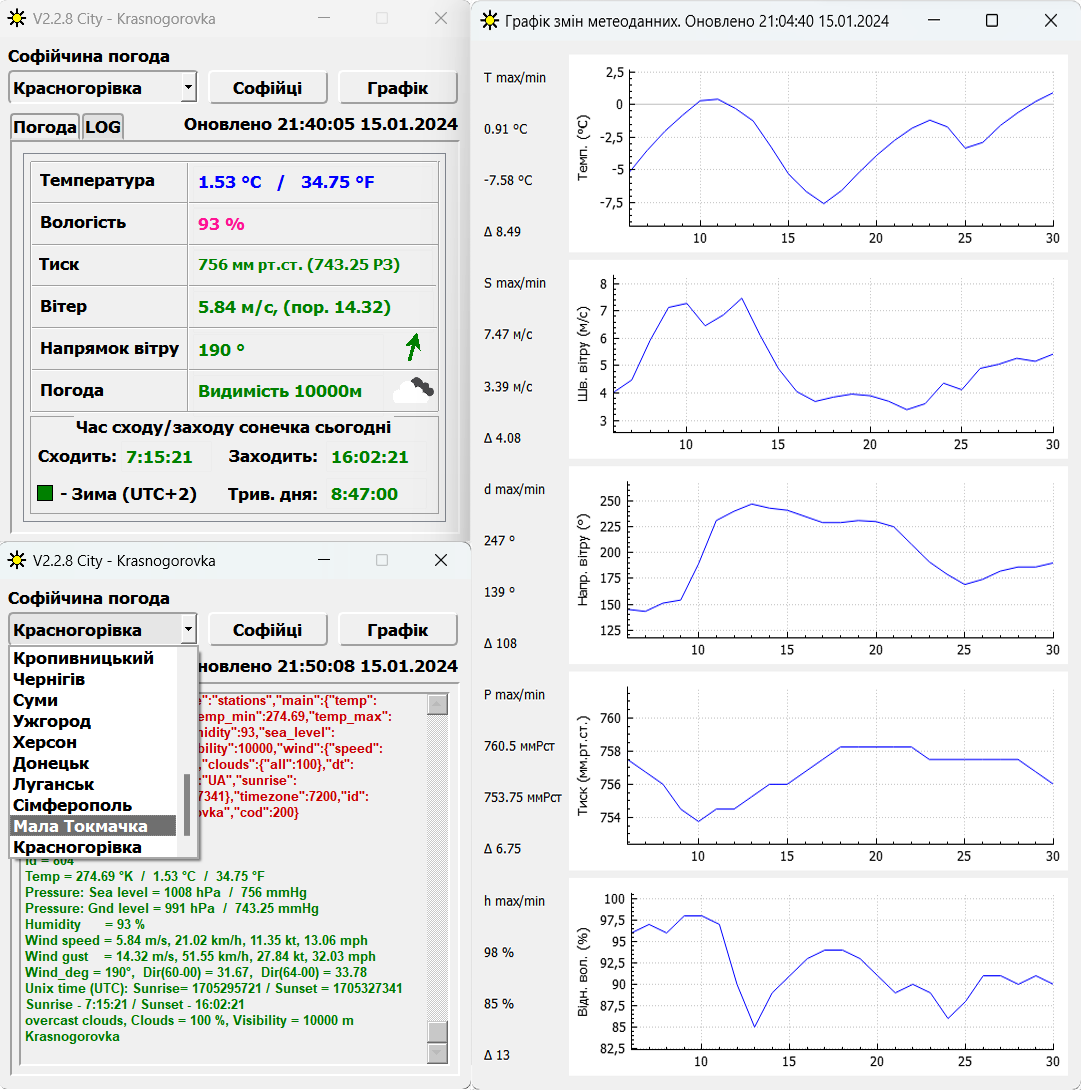Click the log scrollbar down arrow
The height and width of the screenshot is (1090, 1081).
click(x=437, y=1053)
